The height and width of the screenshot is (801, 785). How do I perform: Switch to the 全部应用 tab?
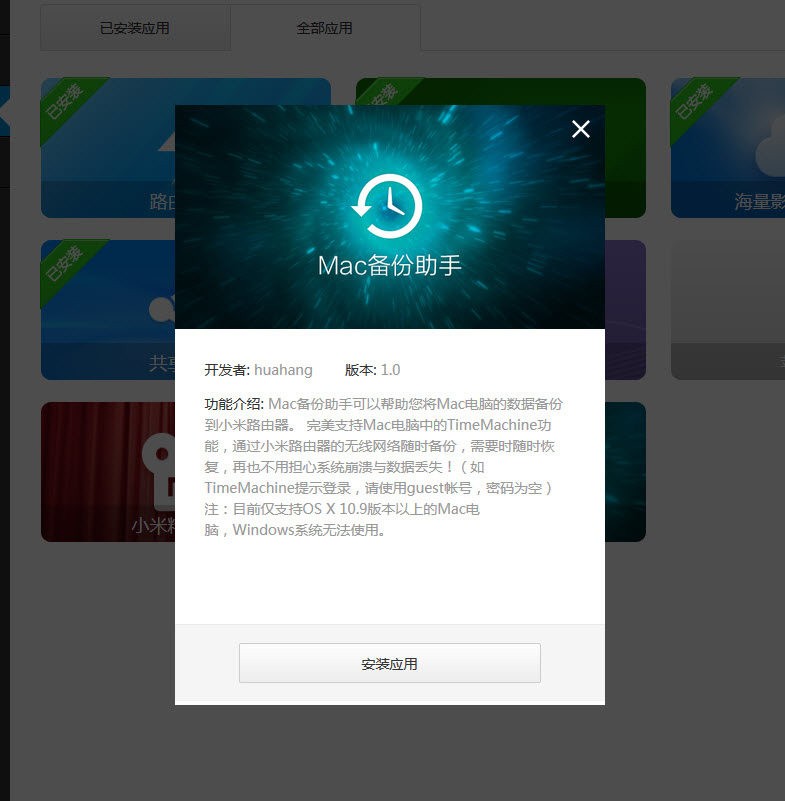(x=325, y=28)
